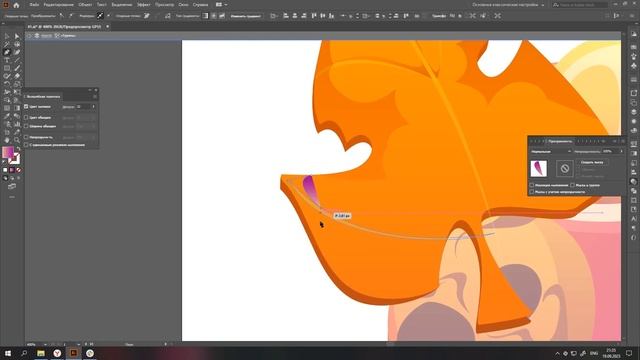The image size is (640, 360).
Task: Open Transparency panel icon in right dock
Action: point(633,182)
